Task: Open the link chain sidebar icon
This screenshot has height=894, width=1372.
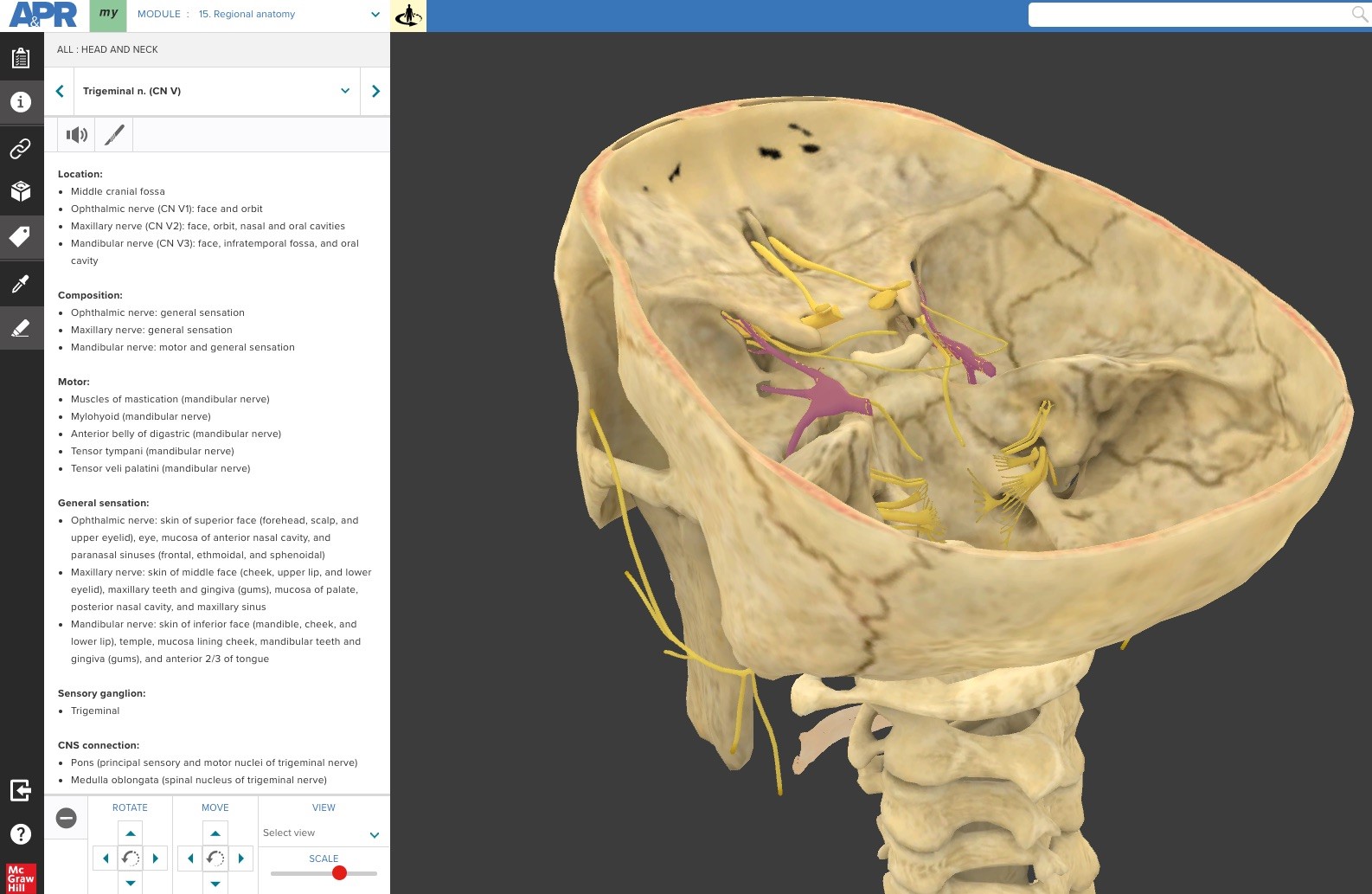Action: (x=21, y=148)
